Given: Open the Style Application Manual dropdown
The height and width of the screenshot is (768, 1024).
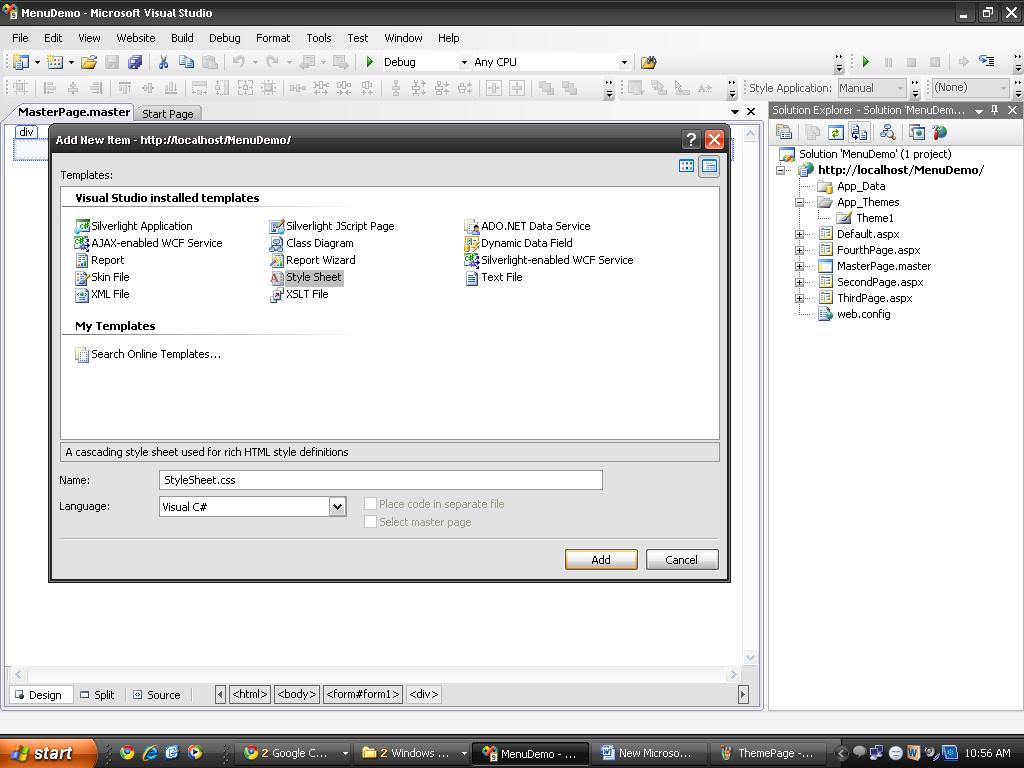Looking at the screenshot, I should pos(901,88).
